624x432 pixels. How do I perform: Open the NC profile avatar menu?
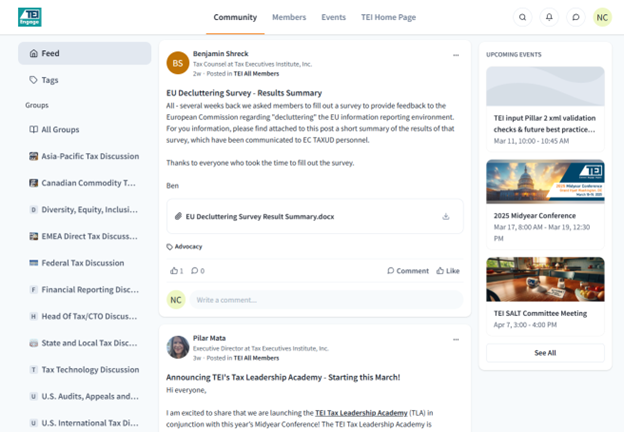pyautogui.click(x=602, y=17)
